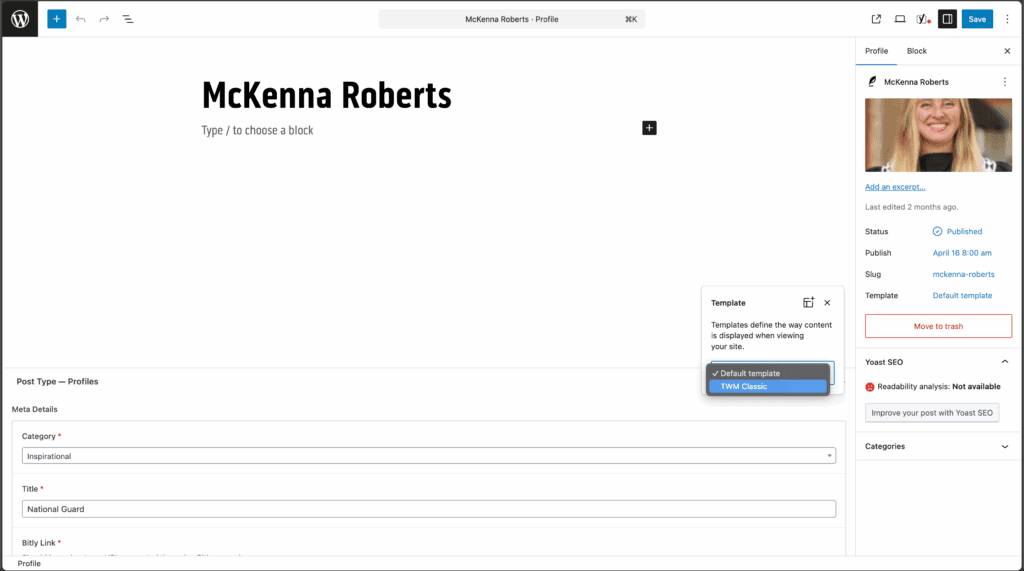Expand the Categories panel

(x=1005, y=446)
